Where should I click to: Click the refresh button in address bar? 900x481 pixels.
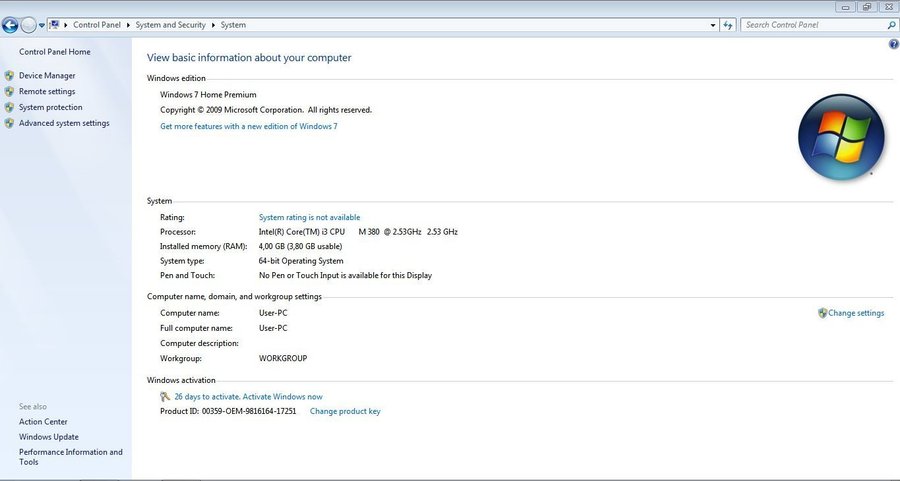728,25
